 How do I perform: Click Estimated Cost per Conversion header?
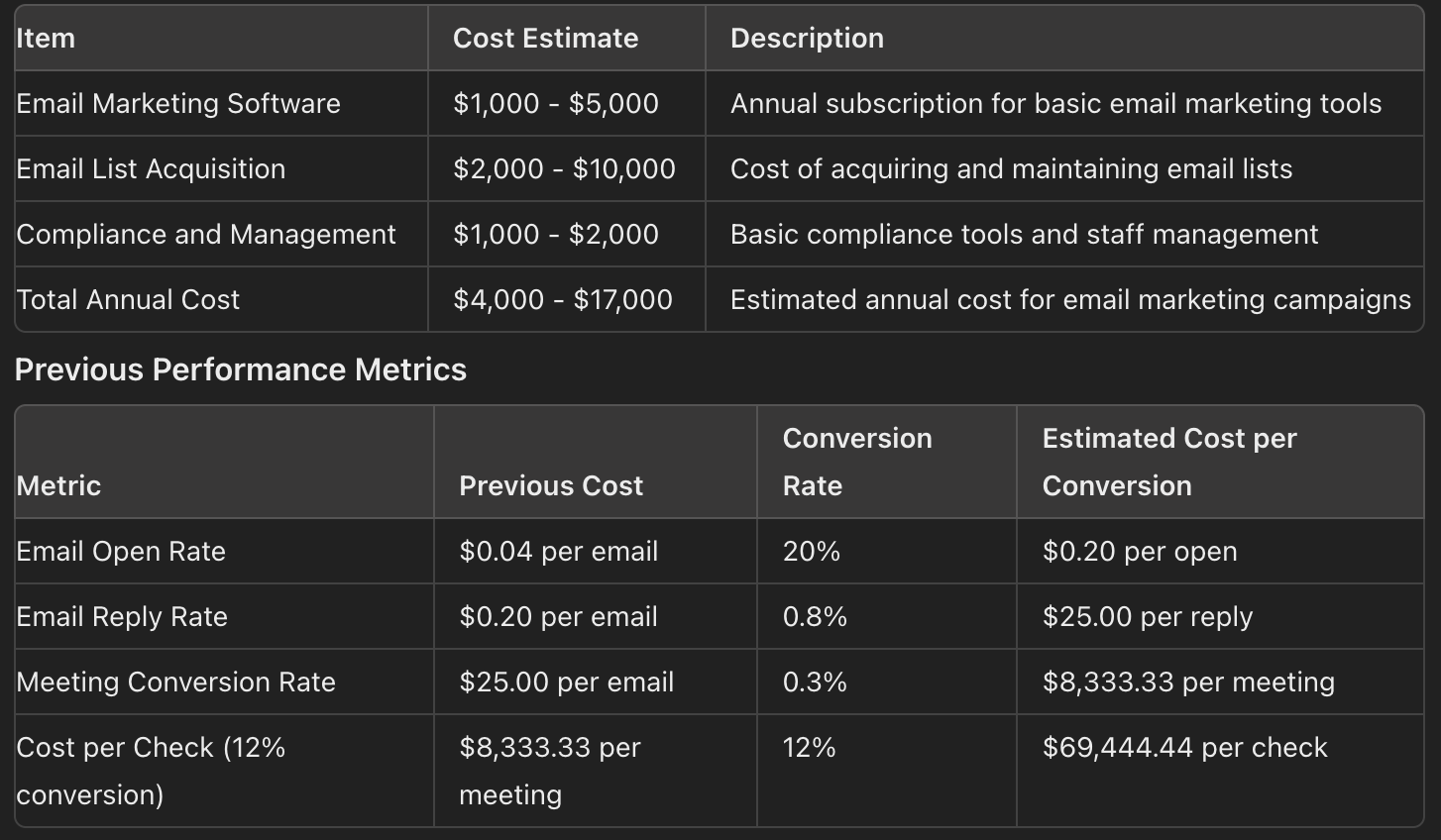[x=1169, y=462]
